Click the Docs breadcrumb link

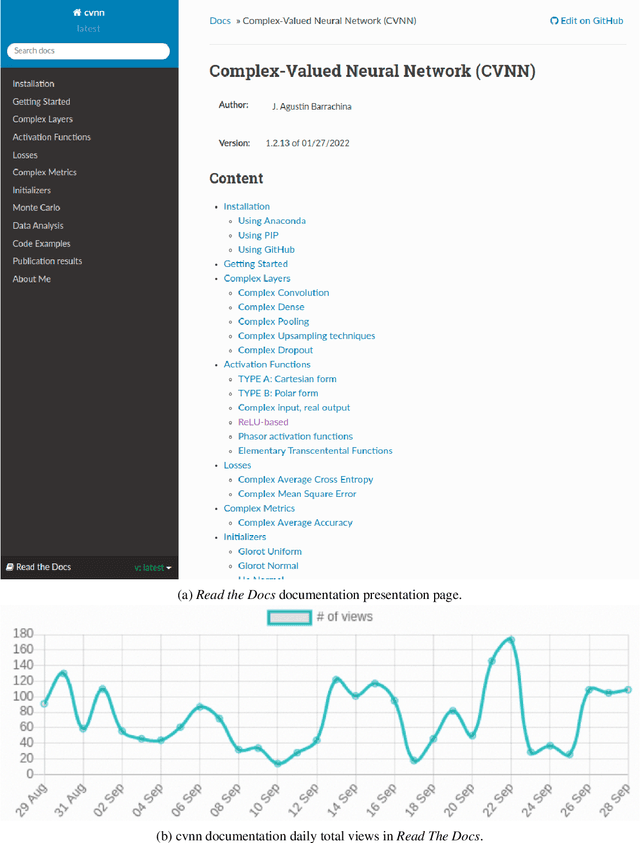(219, 21)
